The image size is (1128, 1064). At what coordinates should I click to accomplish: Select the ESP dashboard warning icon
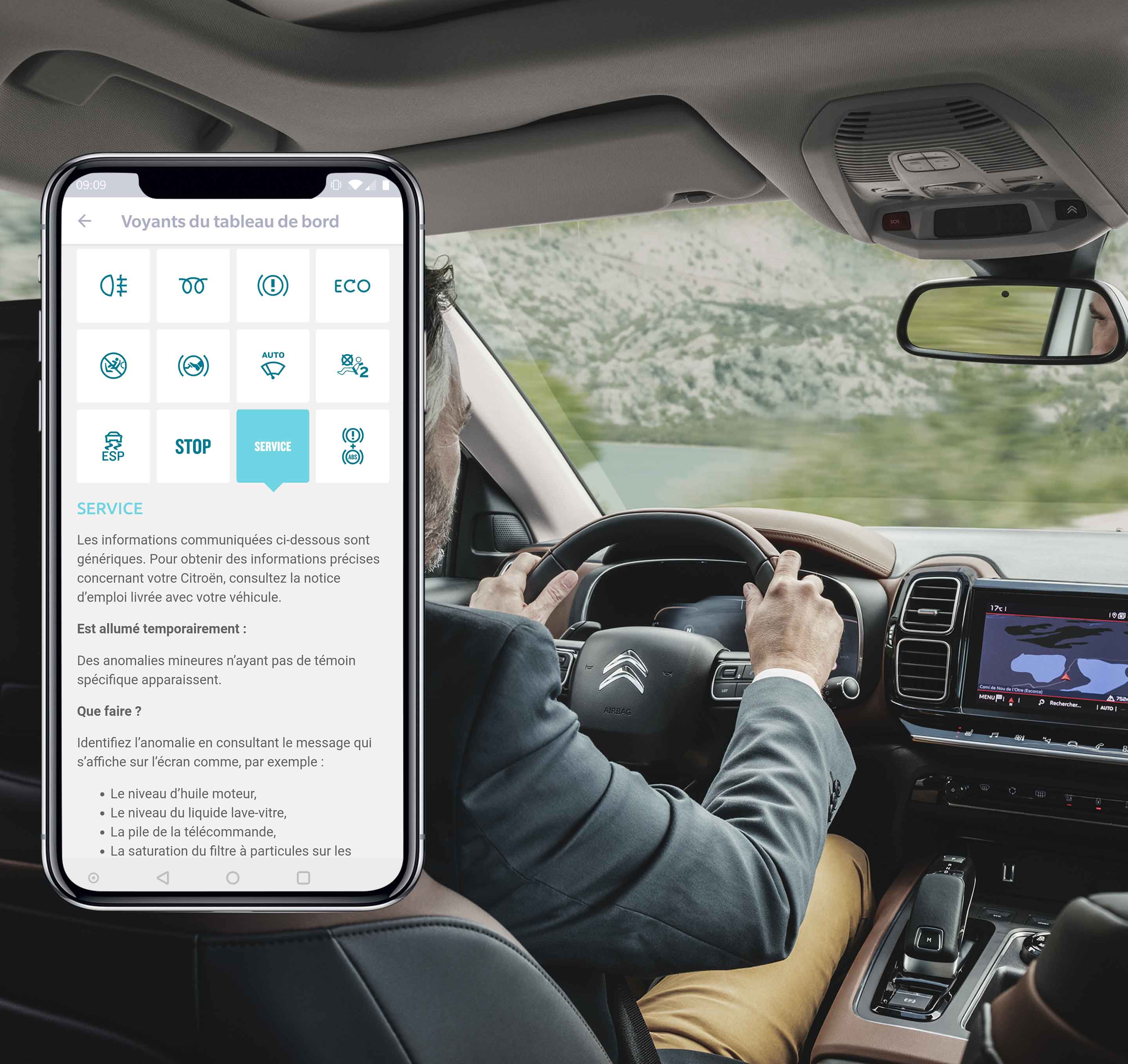pos(113,446)
